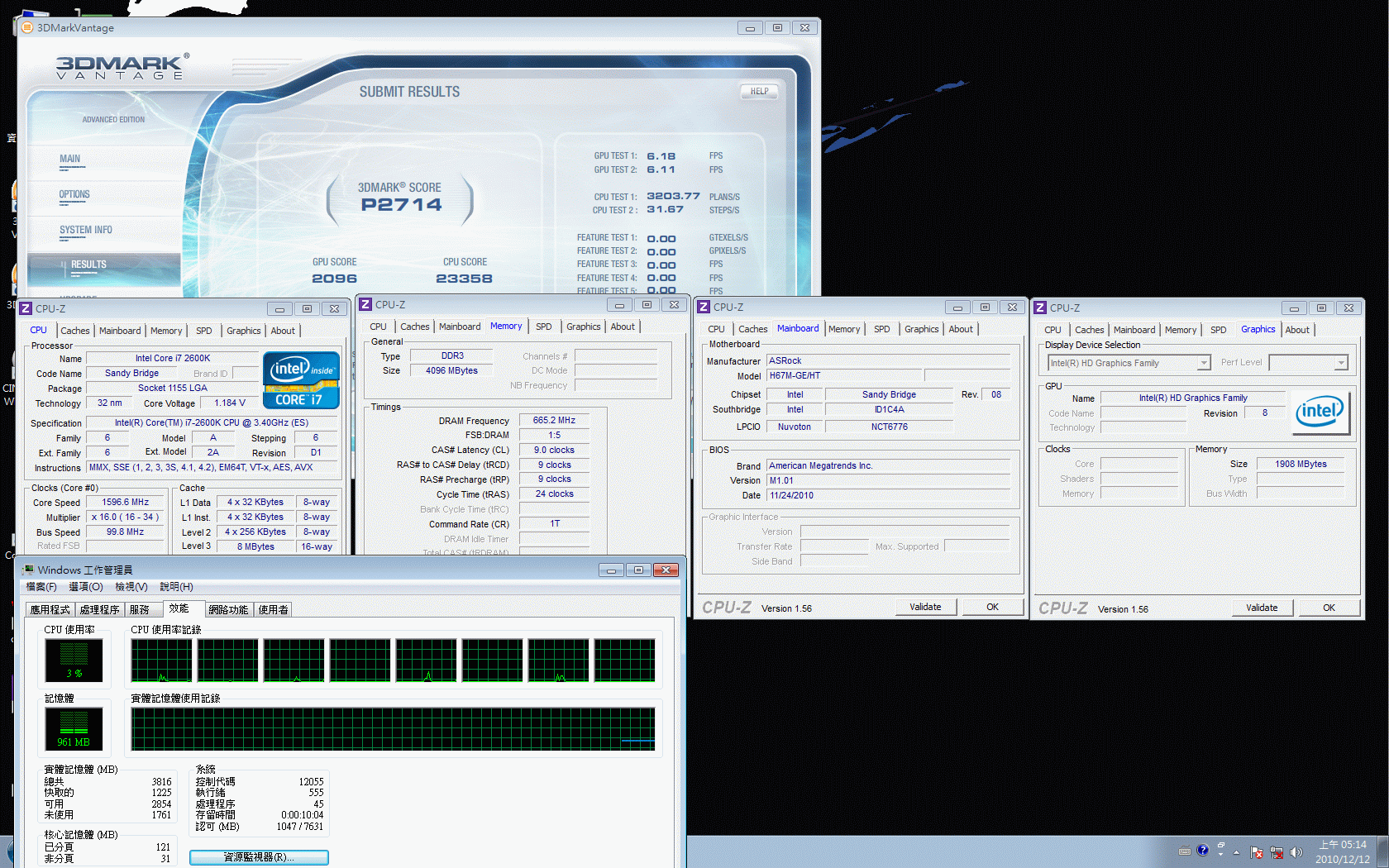Open SYSTEM INFO section in 3DMark sidebar
This screenshot has height=868, width=1389.
86,230
